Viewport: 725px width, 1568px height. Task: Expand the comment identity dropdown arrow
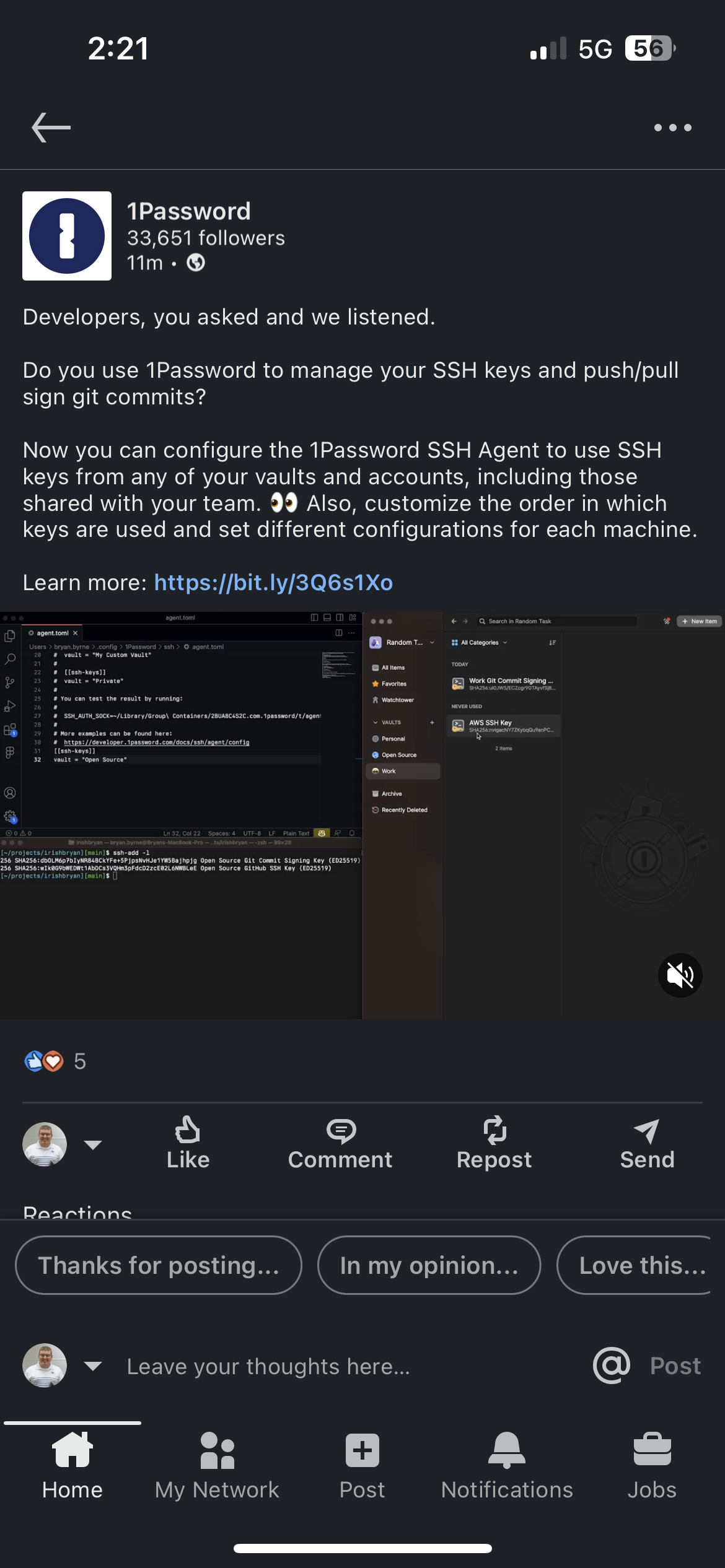(x=93, y=1365)
